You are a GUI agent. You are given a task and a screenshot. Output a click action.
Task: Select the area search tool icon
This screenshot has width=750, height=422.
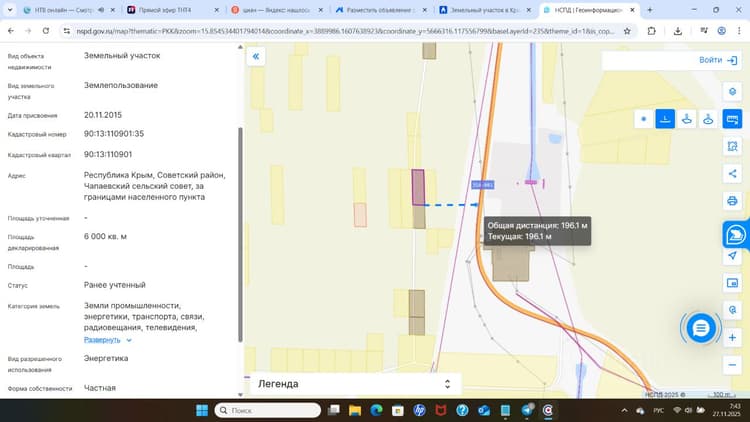(732, 146)
